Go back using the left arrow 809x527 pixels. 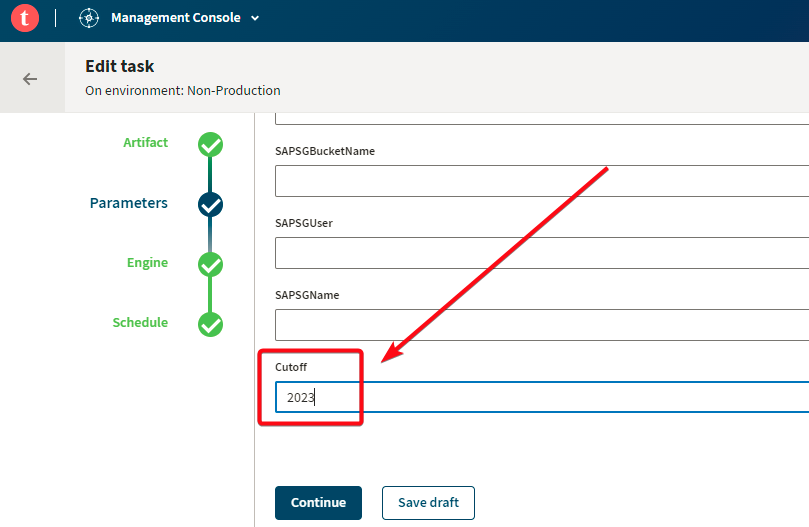coord(30,79)
